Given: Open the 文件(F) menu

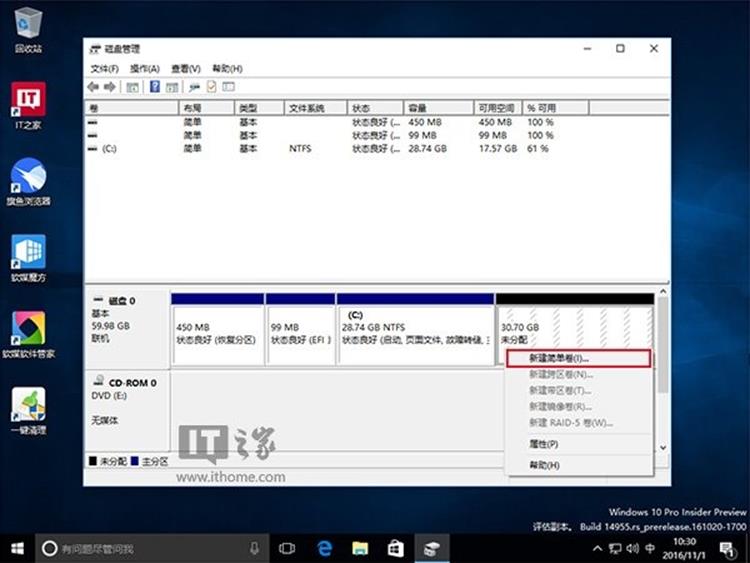Looking at the screenshot, I should tap(104, 69).
